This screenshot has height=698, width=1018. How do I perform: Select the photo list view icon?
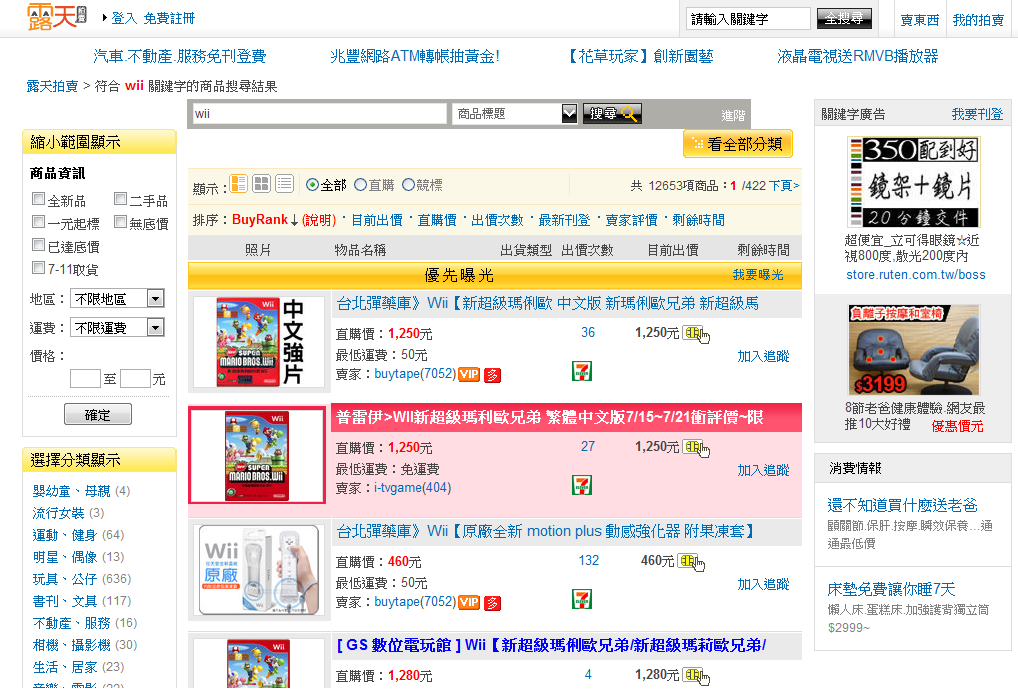click(239, 184)
